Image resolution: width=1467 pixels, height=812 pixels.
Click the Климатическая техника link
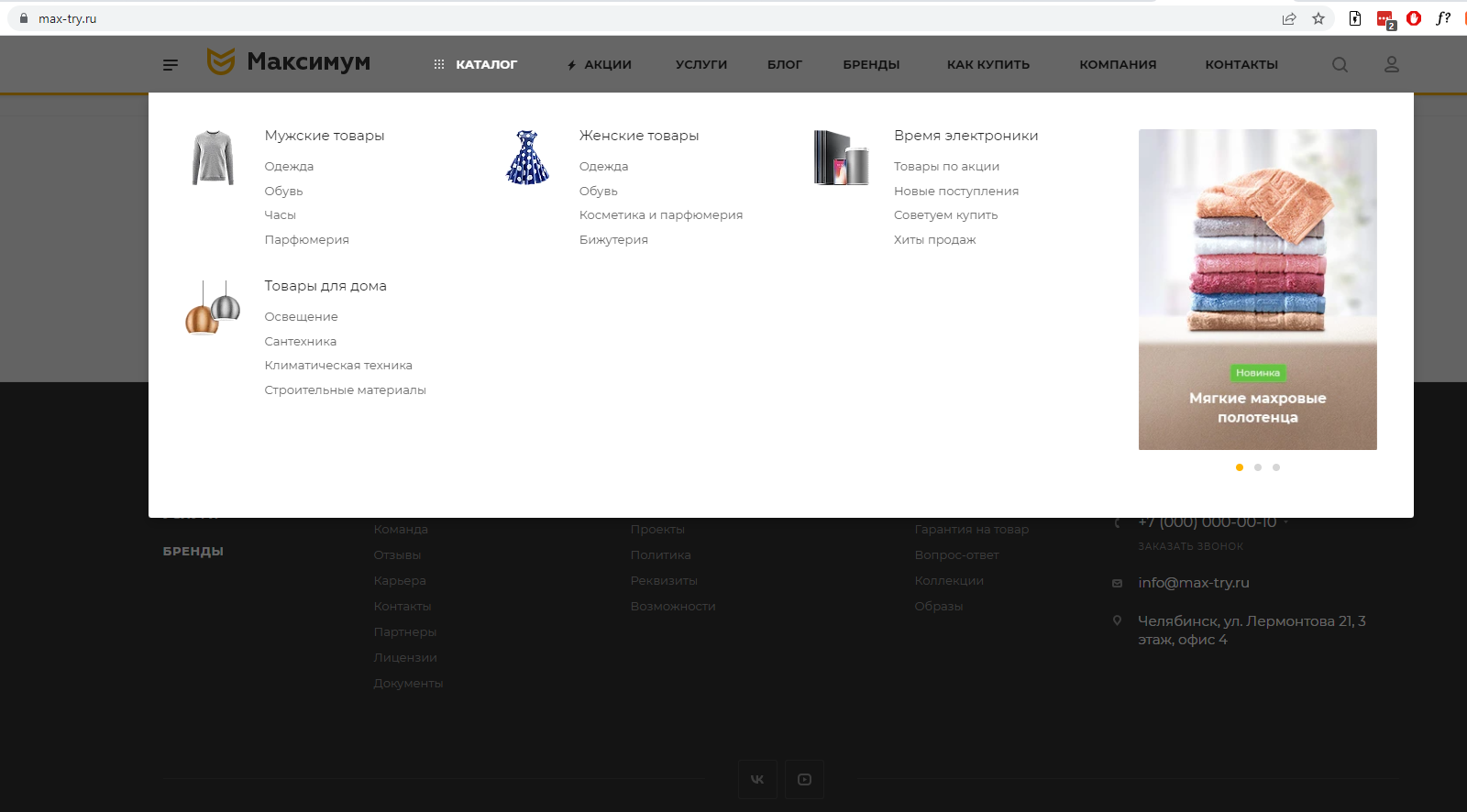(338, 365)
